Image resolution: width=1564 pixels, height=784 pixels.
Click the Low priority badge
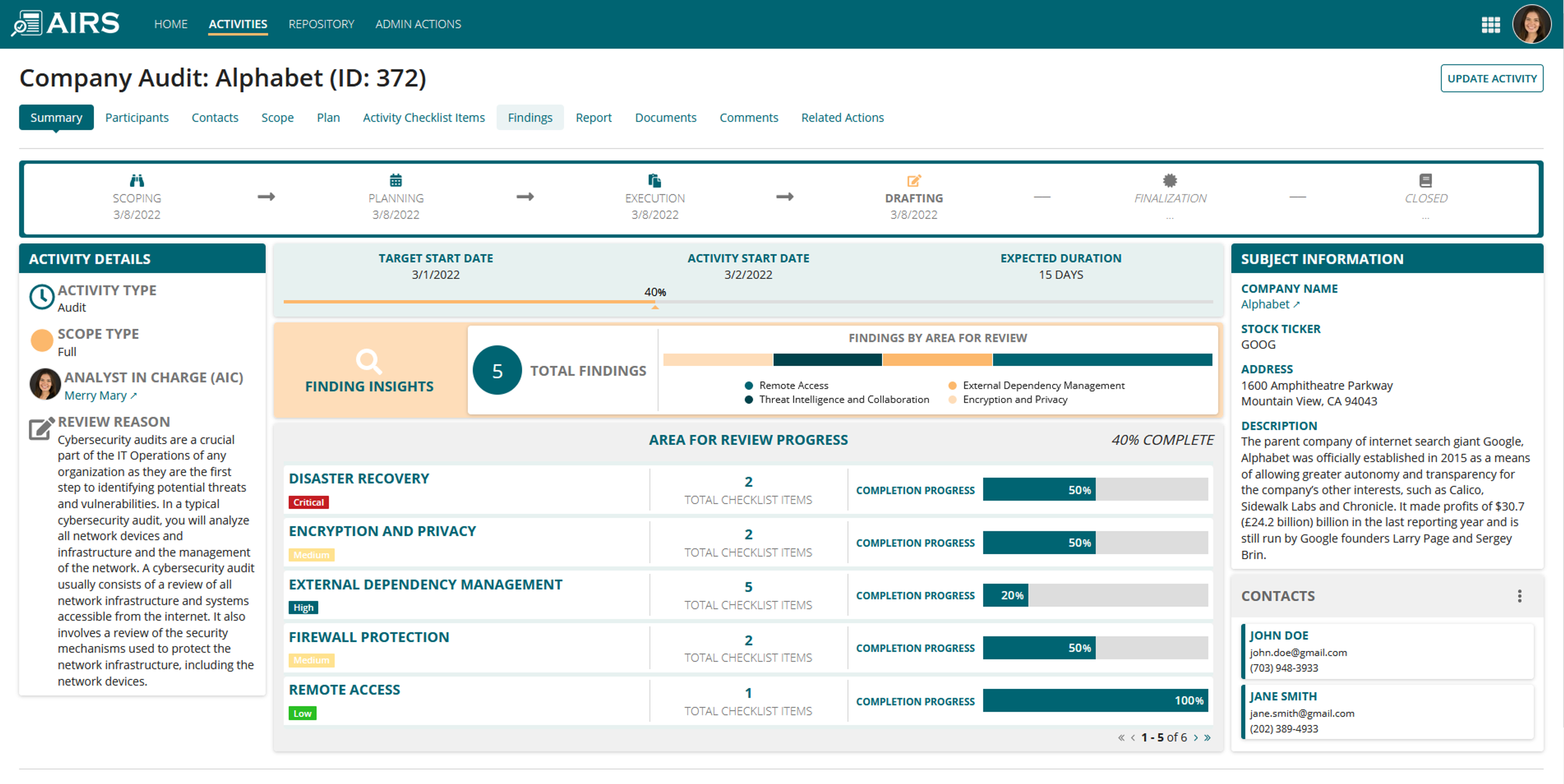click(302, 714)
